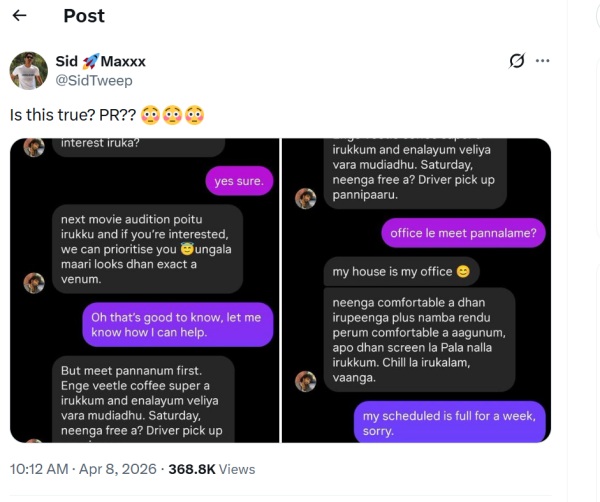Go back using the left arrow
The width and height of the screenshot is (600, 502).
click(x=19, y=16)
